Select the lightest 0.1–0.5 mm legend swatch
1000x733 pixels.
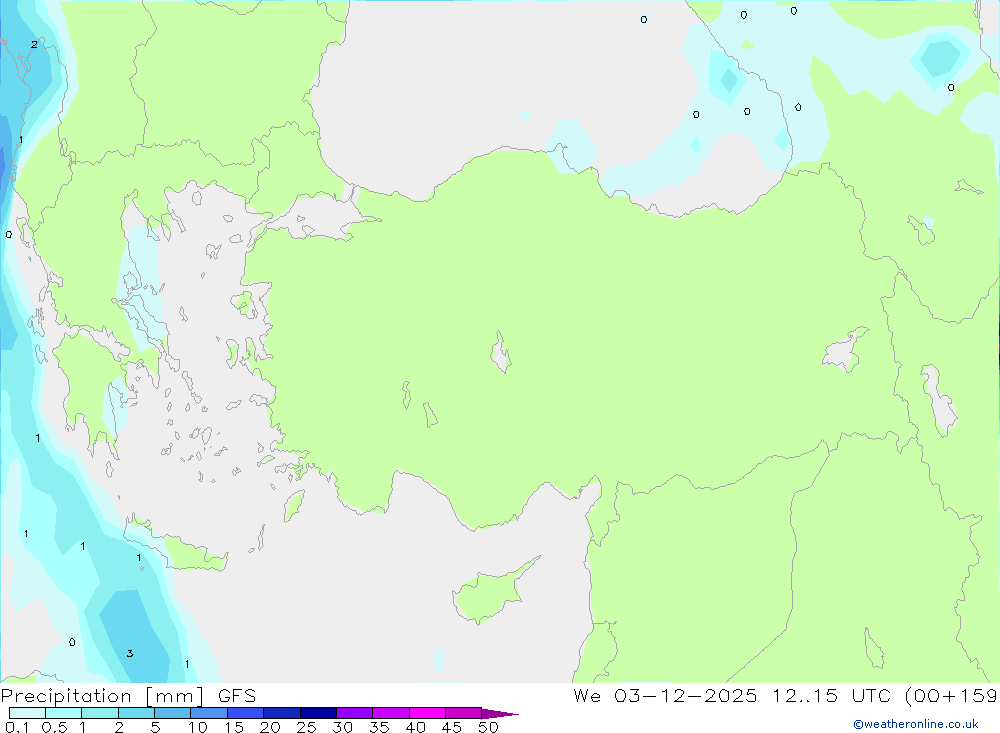pos(27,713)
